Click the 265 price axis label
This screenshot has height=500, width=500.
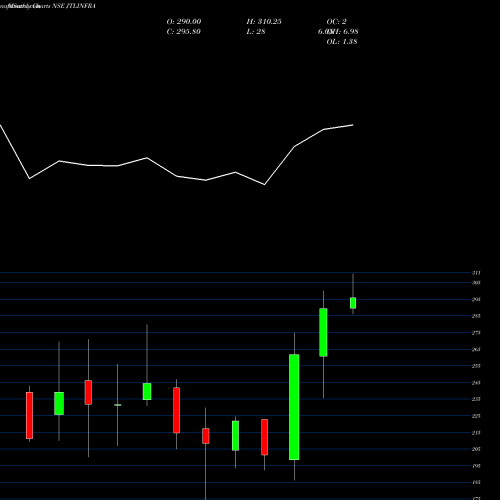point(476,349)
